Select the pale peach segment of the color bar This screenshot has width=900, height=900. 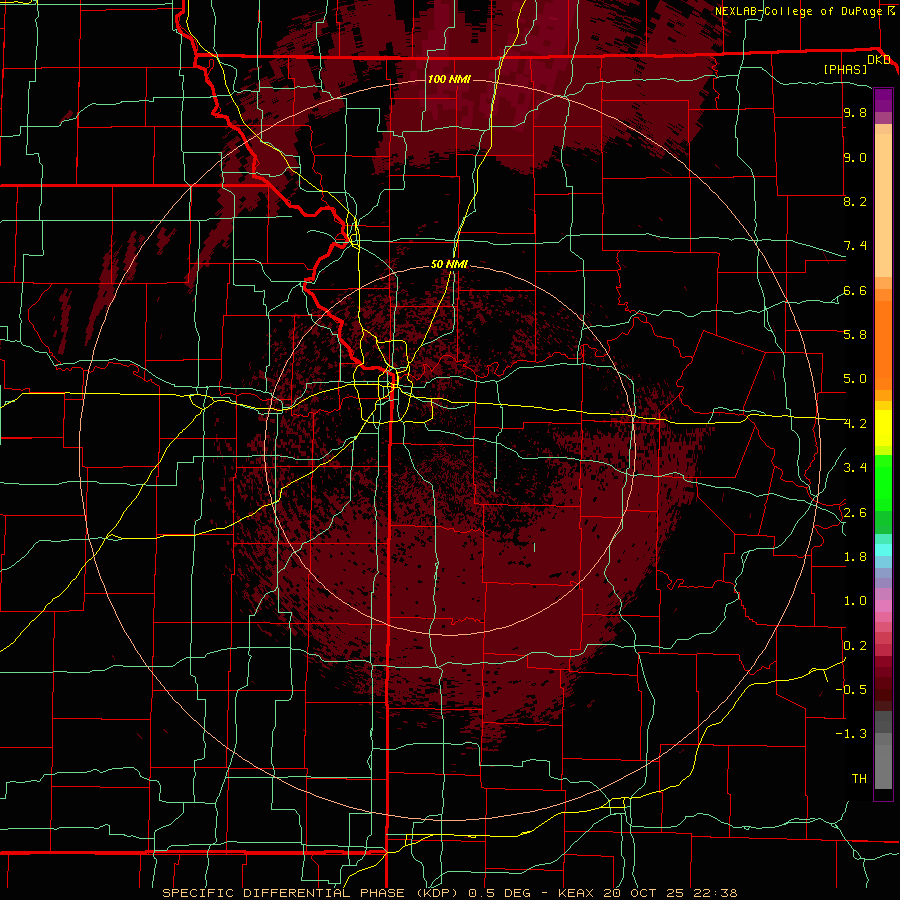click(883, 207)
